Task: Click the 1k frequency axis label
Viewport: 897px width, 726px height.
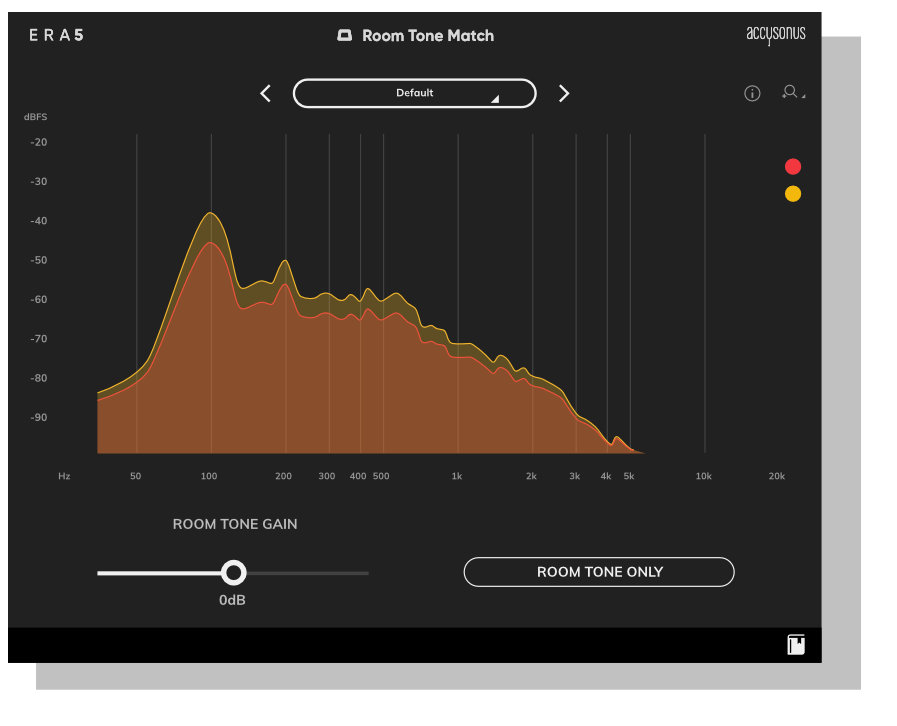Action: coord(457,476)
